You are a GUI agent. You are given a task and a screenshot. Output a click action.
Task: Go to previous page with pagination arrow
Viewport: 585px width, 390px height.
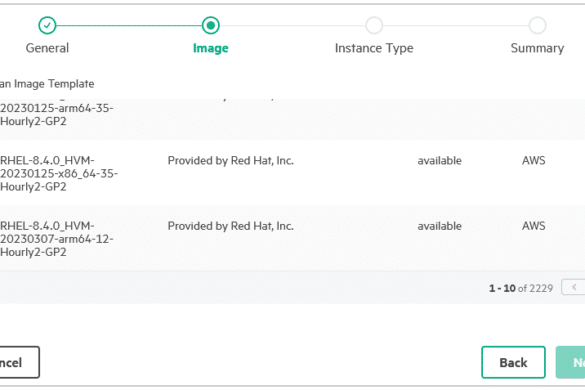coord(574,287)
